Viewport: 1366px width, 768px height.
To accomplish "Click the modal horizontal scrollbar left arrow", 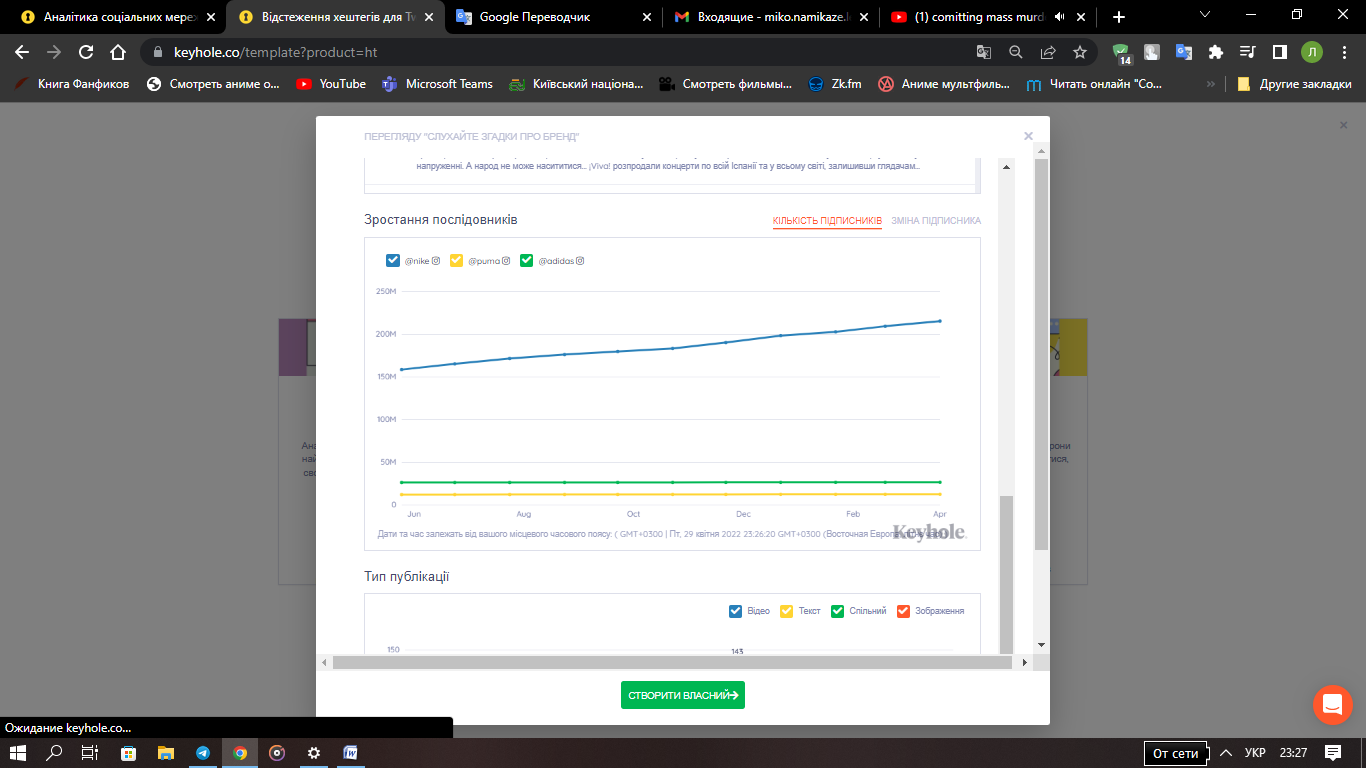I will (x=323, y=662).
